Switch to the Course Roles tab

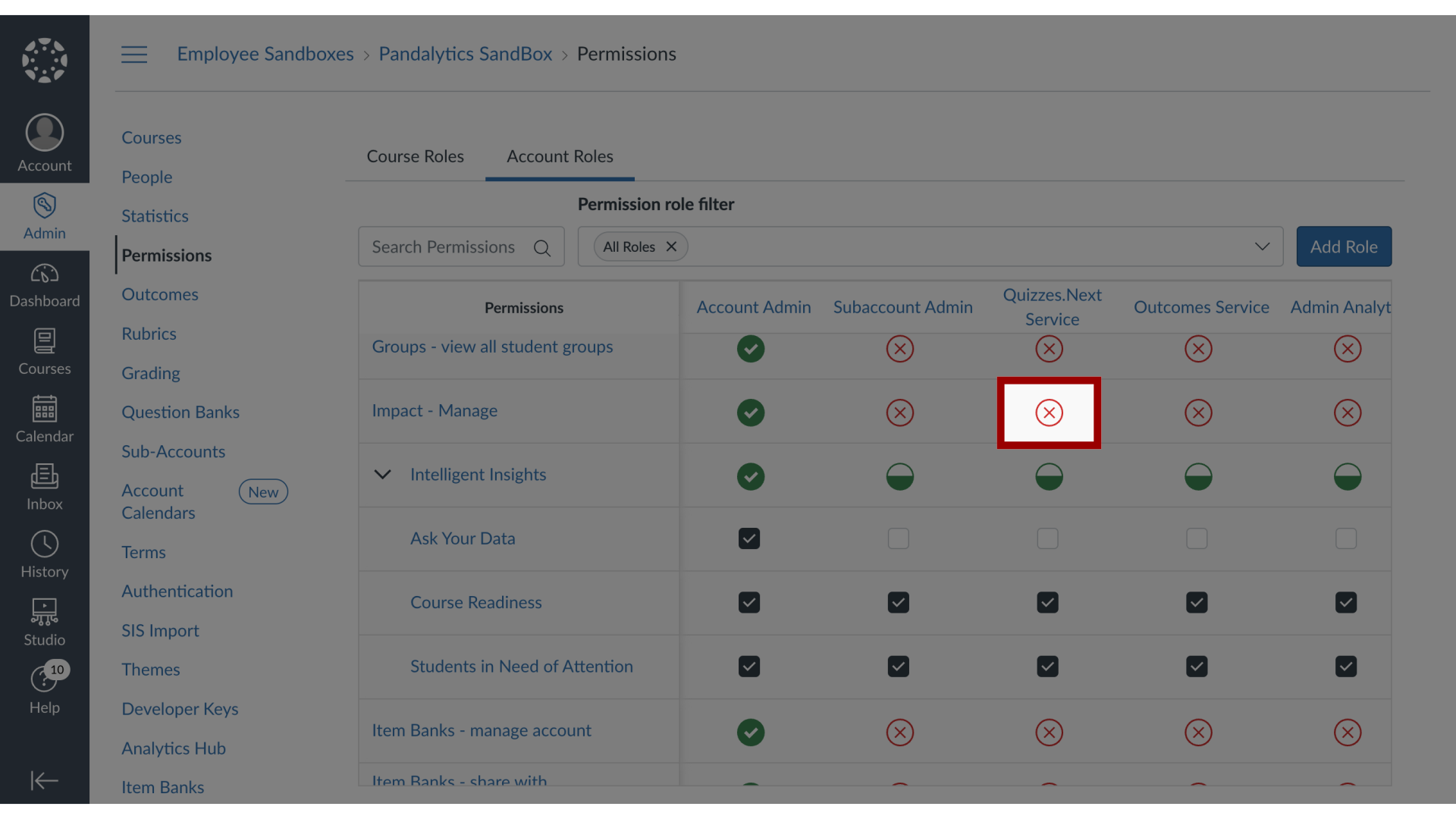[x=416, y=156]
